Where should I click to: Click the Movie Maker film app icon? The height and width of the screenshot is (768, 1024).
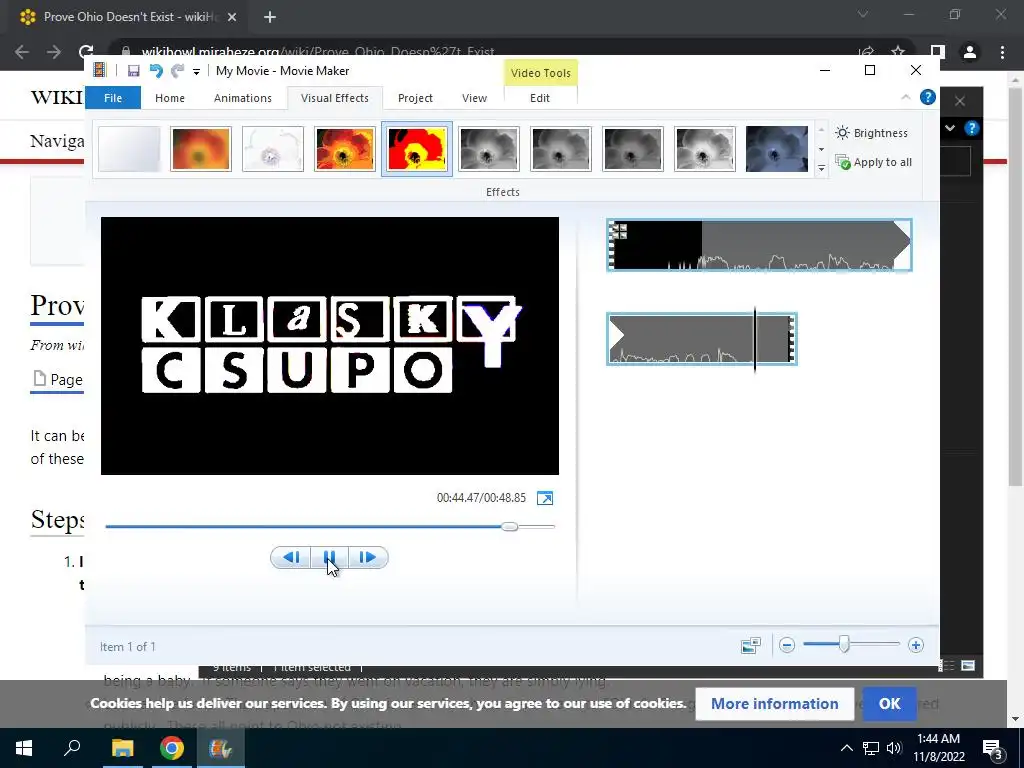pos(99,71)
